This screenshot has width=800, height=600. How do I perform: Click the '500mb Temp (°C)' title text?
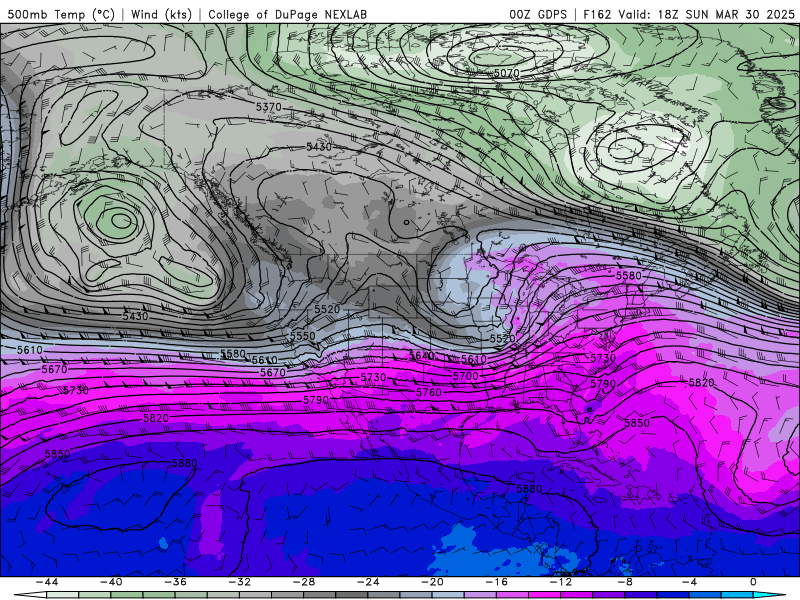coord(61,15)
